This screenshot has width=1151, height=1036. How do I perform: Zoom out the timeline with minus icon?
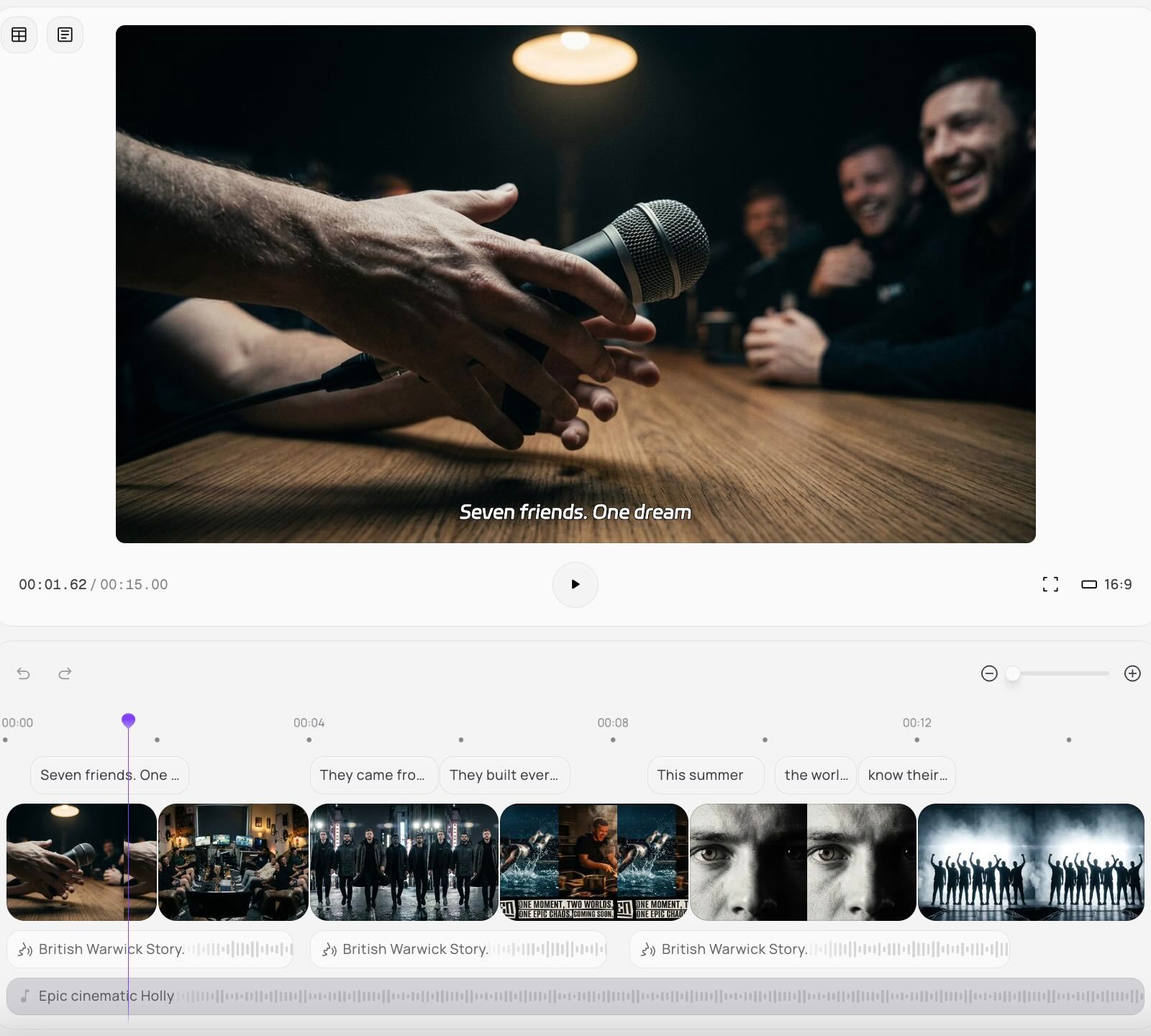989,673
